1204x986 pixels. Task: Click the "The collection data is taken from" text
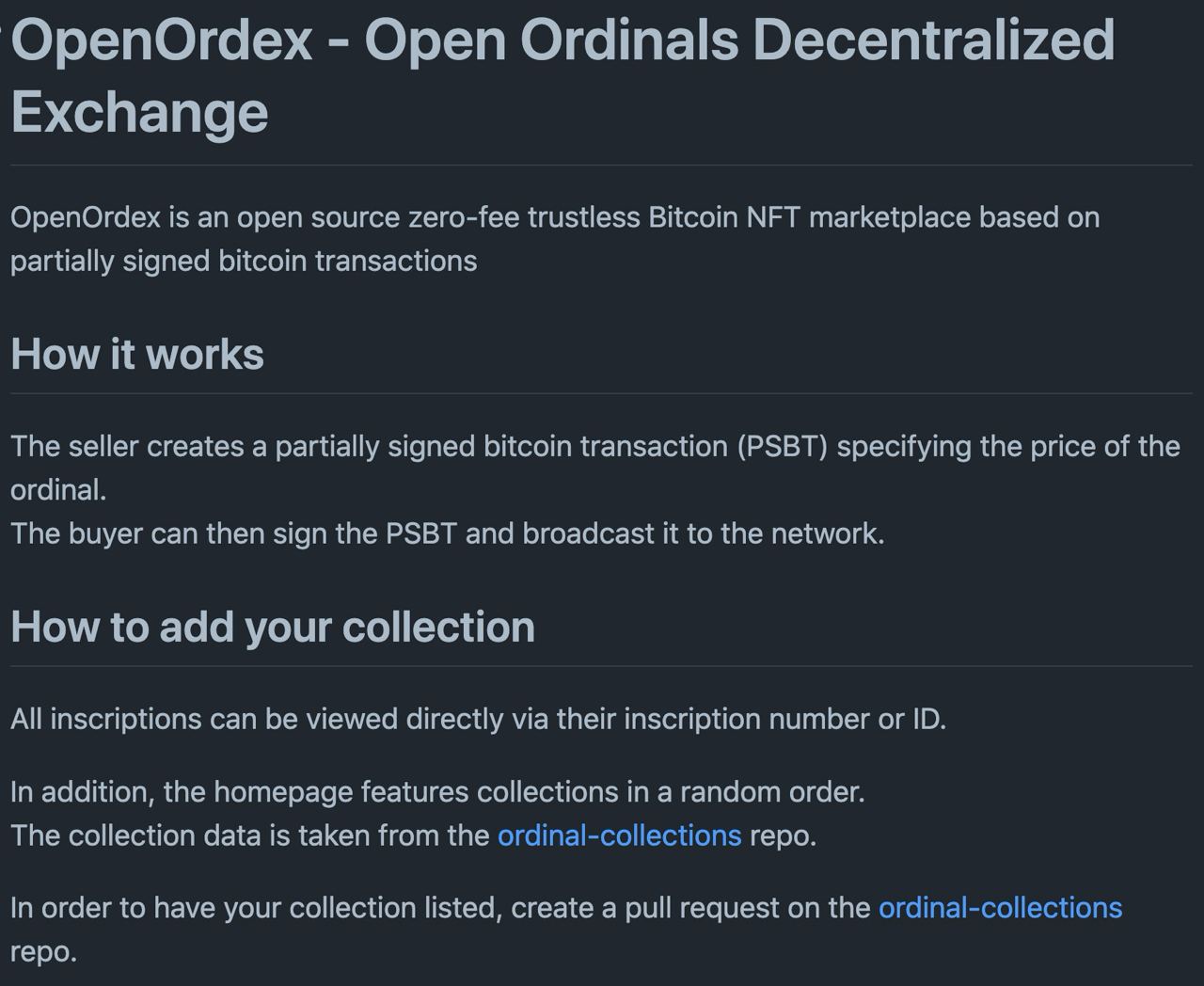(x=250, y=835)
